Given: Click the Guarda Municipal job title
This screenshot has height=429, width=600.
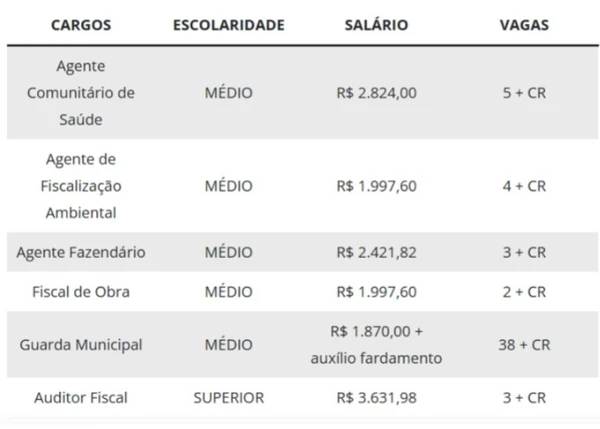Looking at the screenshot, I should tap(81, 344).
